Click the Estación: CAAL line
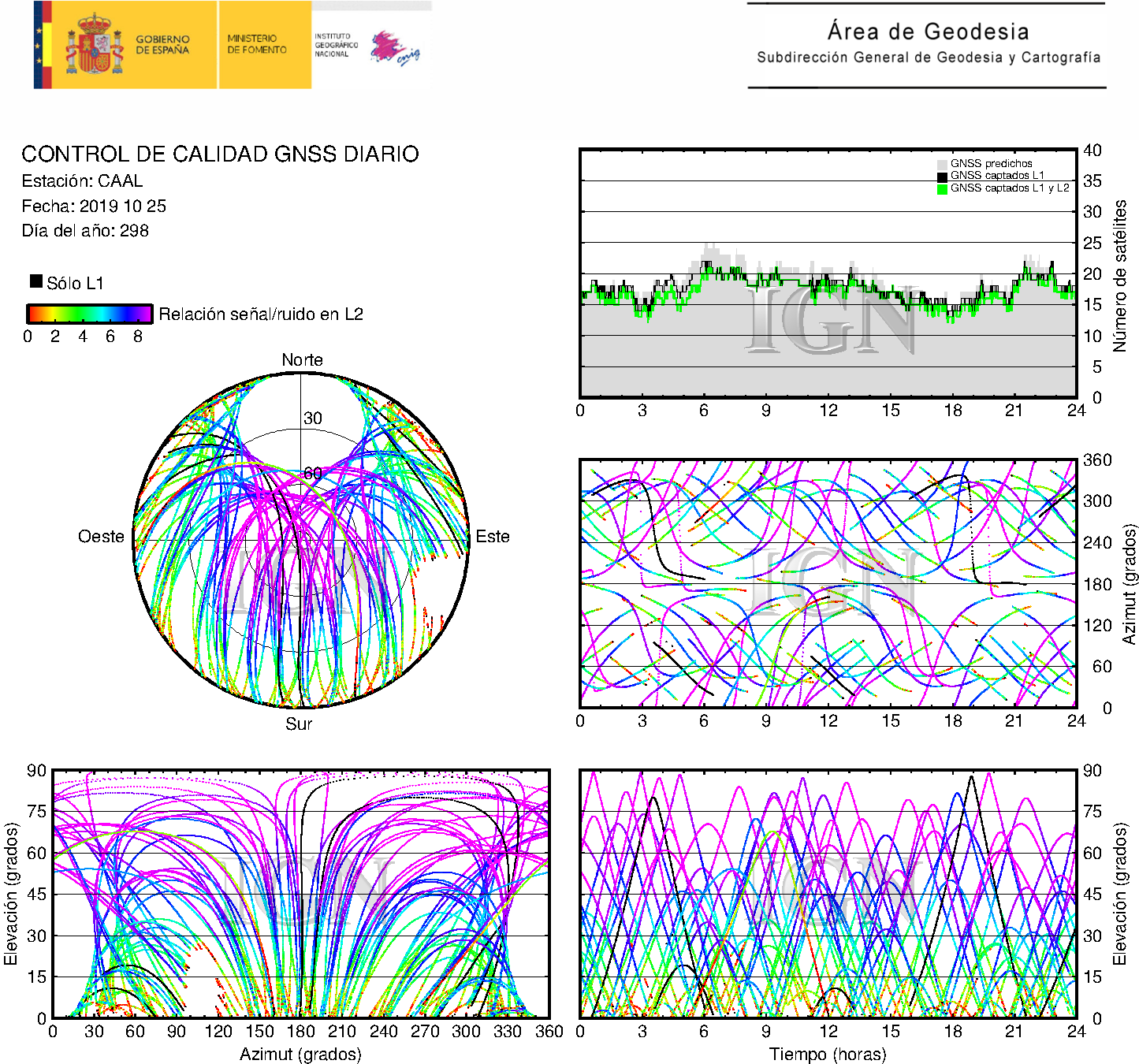Screen dimensions: 1139x1064 tap(82, 181)
